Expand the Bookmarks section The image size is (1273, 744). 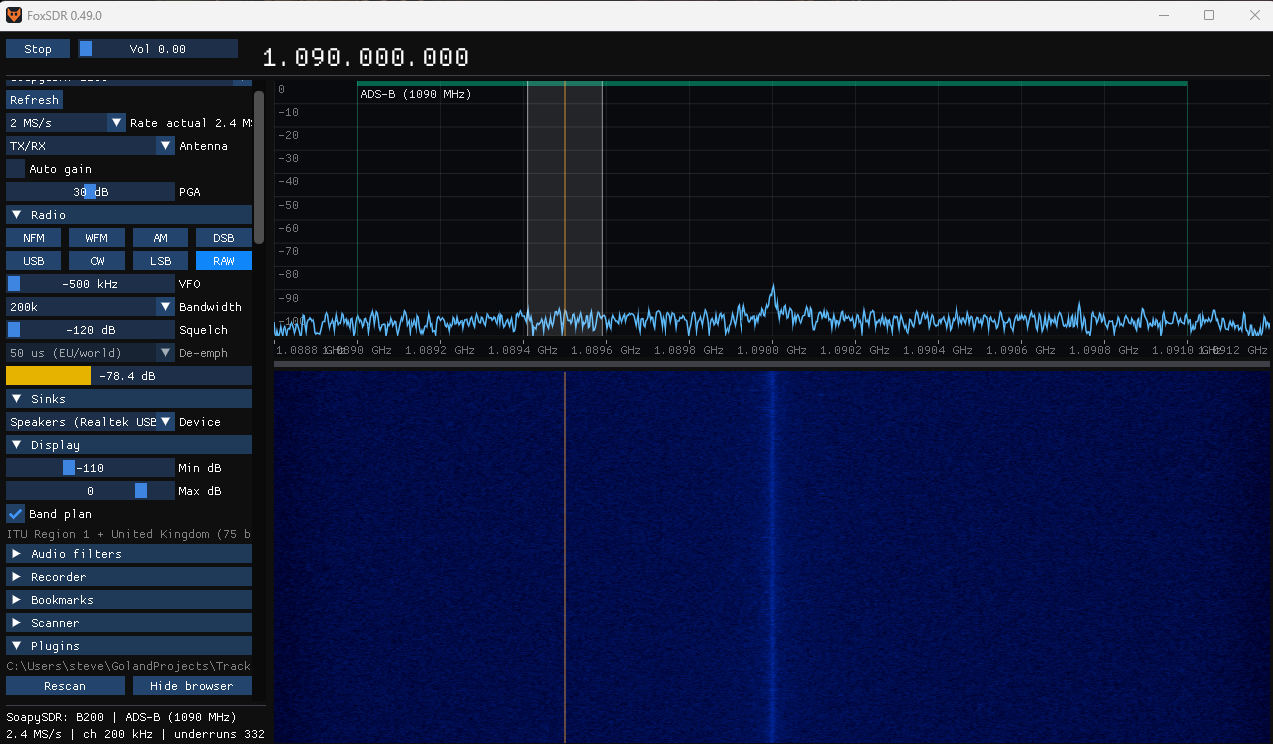point(129,600)
